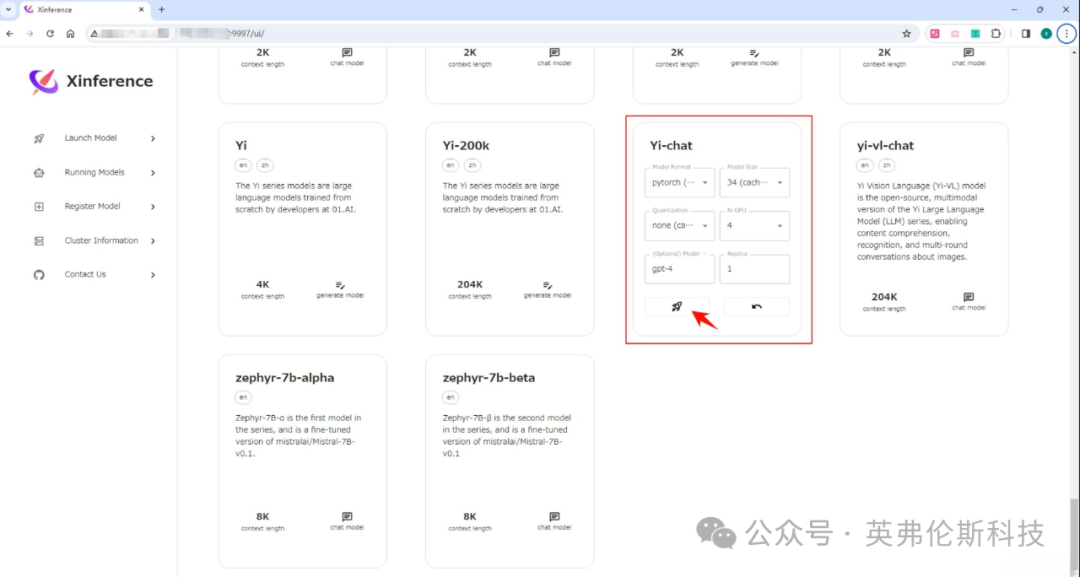Click the 4K context length on Yi card
The image size is (1080, 577).
tap(262, 284)
